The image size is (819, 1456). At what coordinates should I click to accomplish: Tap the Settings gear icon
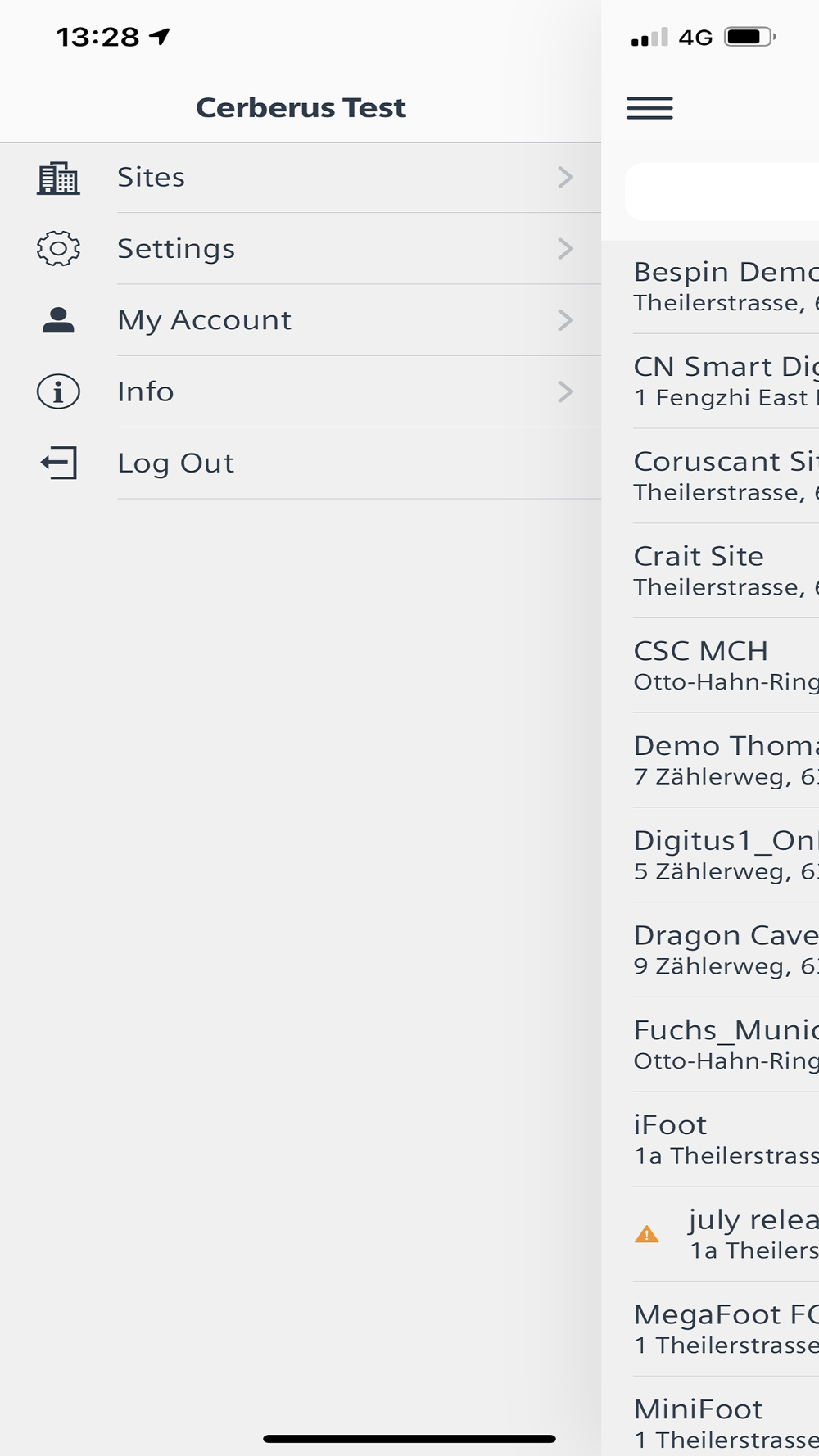(x=58, y=249)
